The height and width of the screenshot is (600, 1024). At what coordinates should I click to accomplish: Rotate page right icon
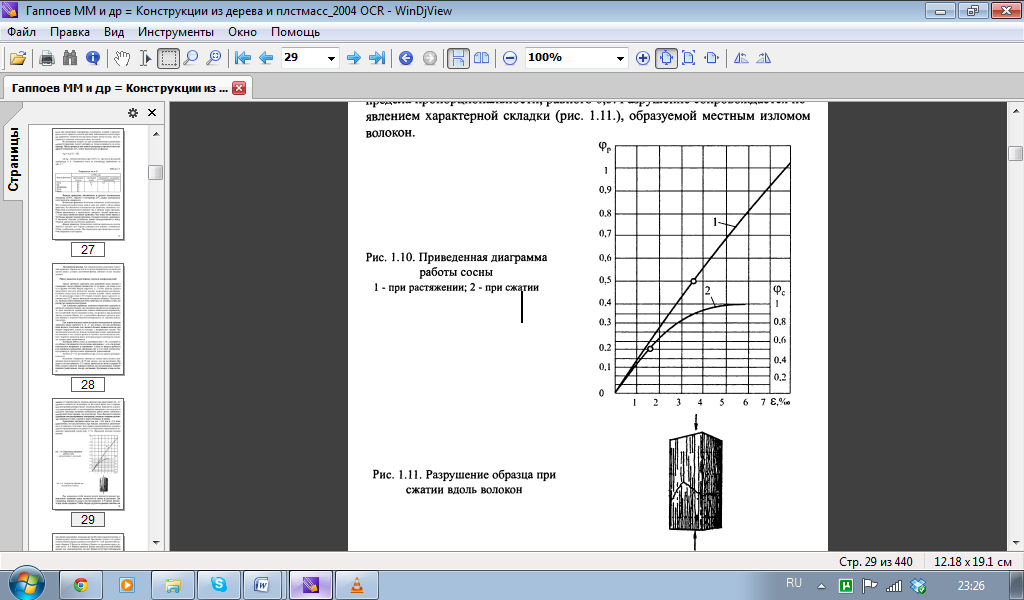[x=763, y=58]
